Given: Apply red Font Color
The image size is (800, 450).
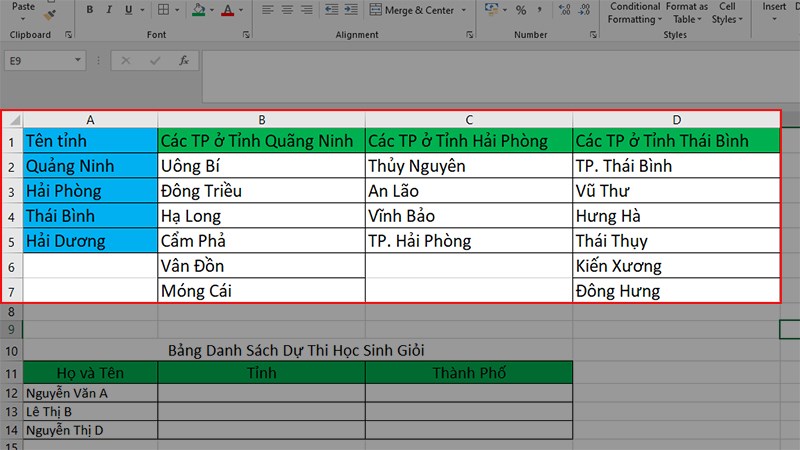Looking at the screenshot, I should [x=228, y=10].
